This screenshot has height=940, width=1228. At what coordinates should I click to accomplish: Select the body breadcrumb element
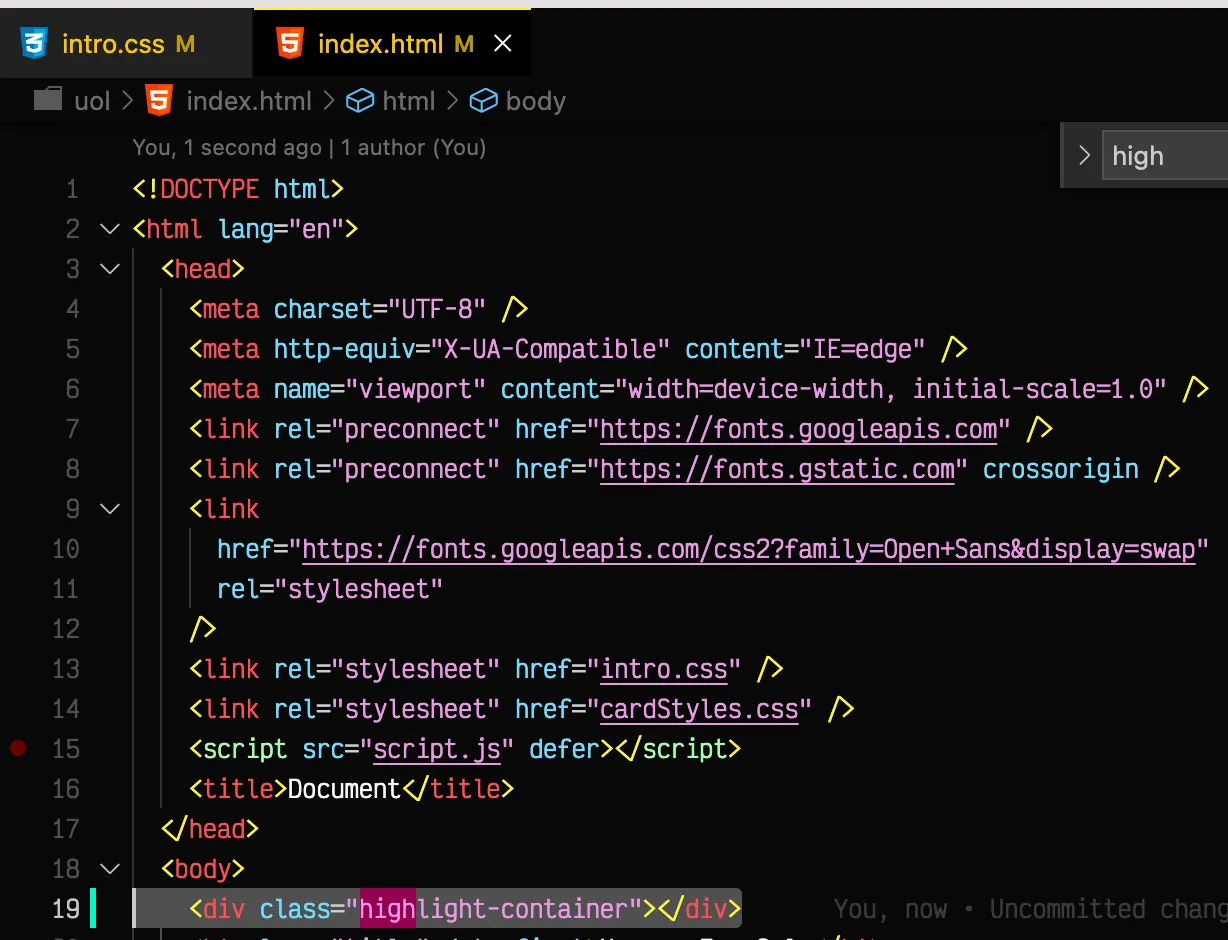click(536, 101)
